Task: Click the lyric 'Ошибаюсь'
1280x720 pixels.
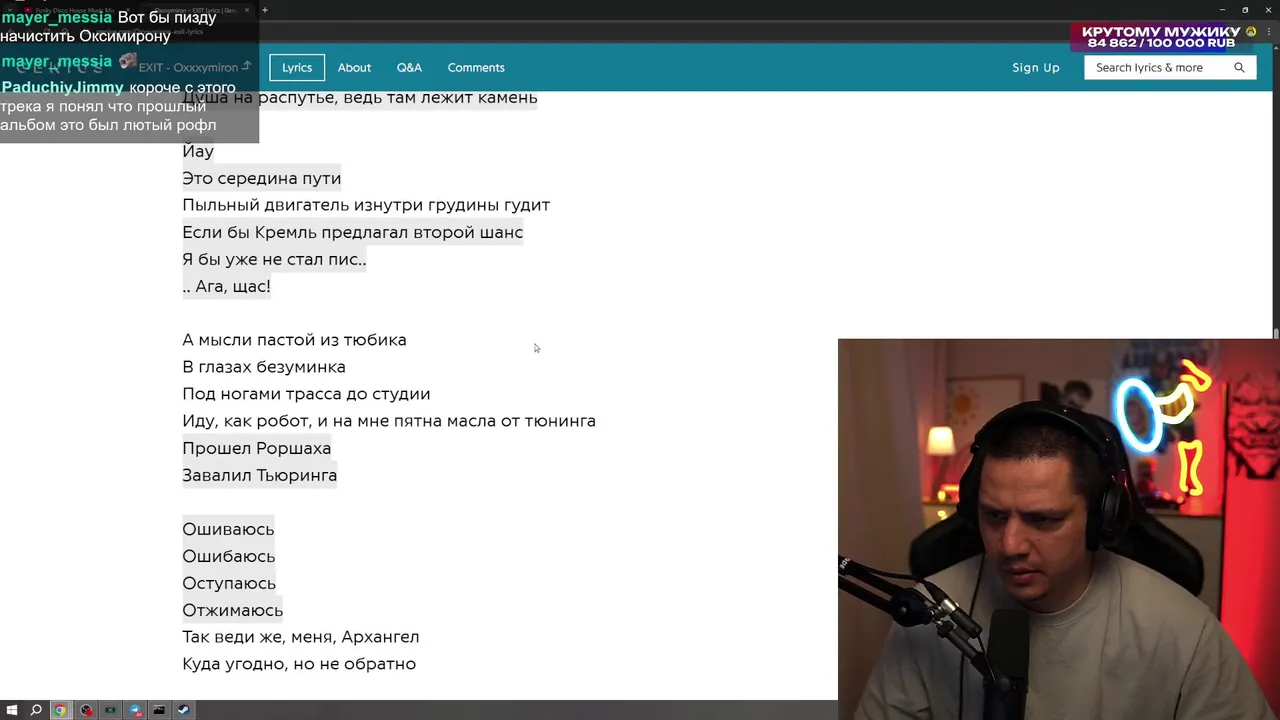Action: [x=228, y=556]
